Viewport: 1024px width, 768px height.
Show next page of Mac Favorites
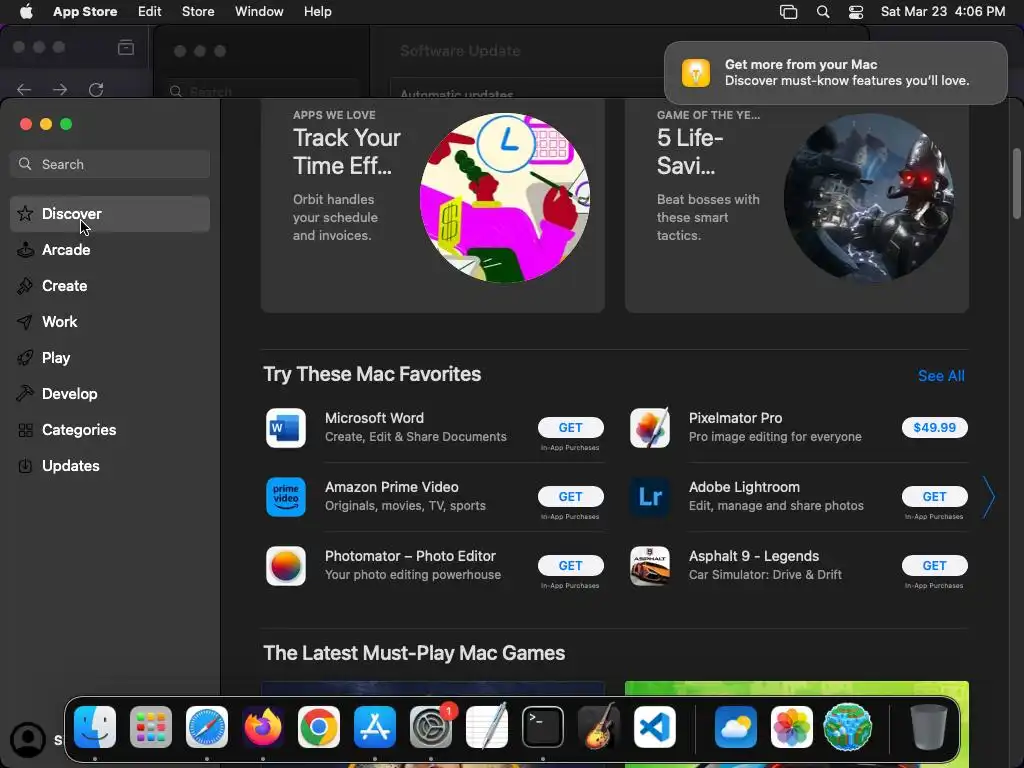click(989, 497)
